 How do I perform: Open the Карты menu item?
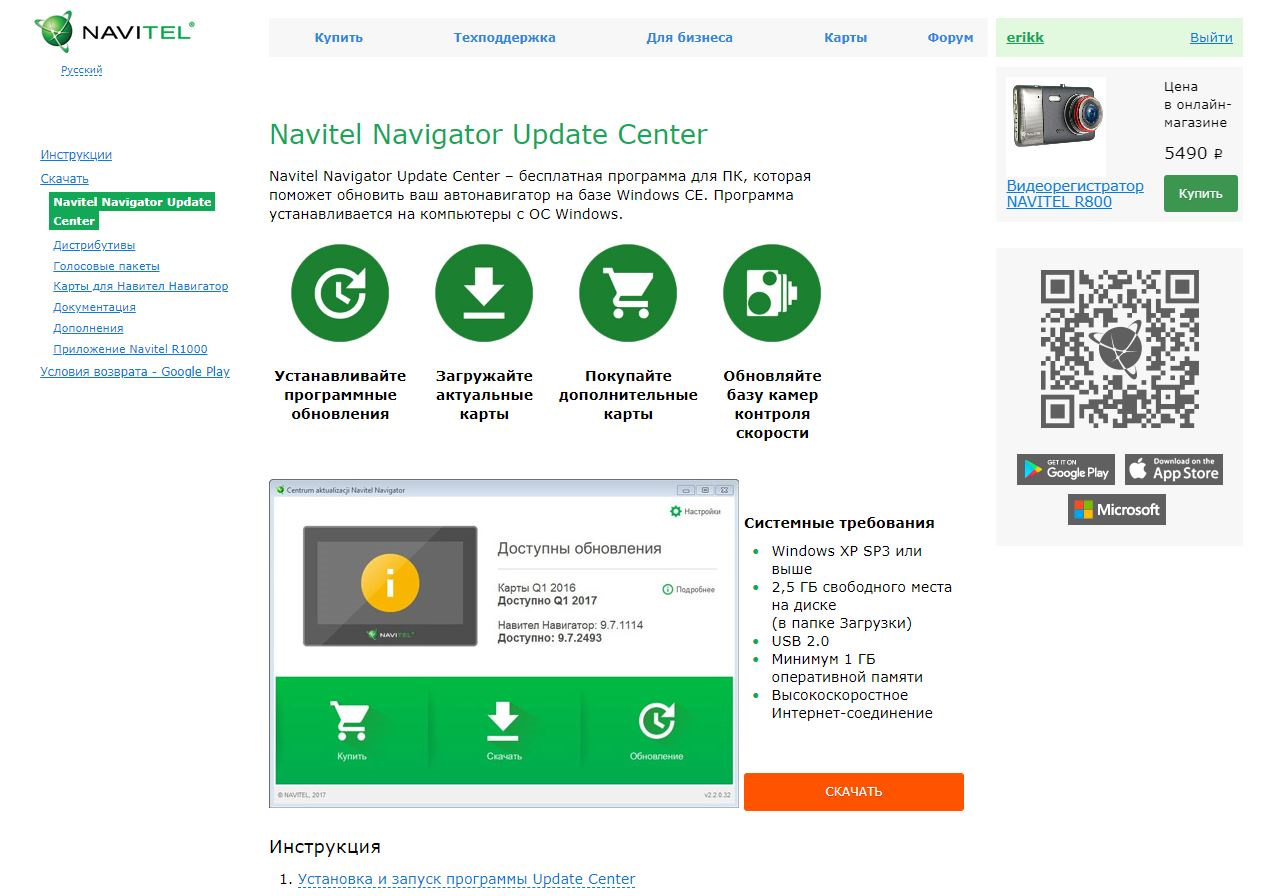(846, 37)
